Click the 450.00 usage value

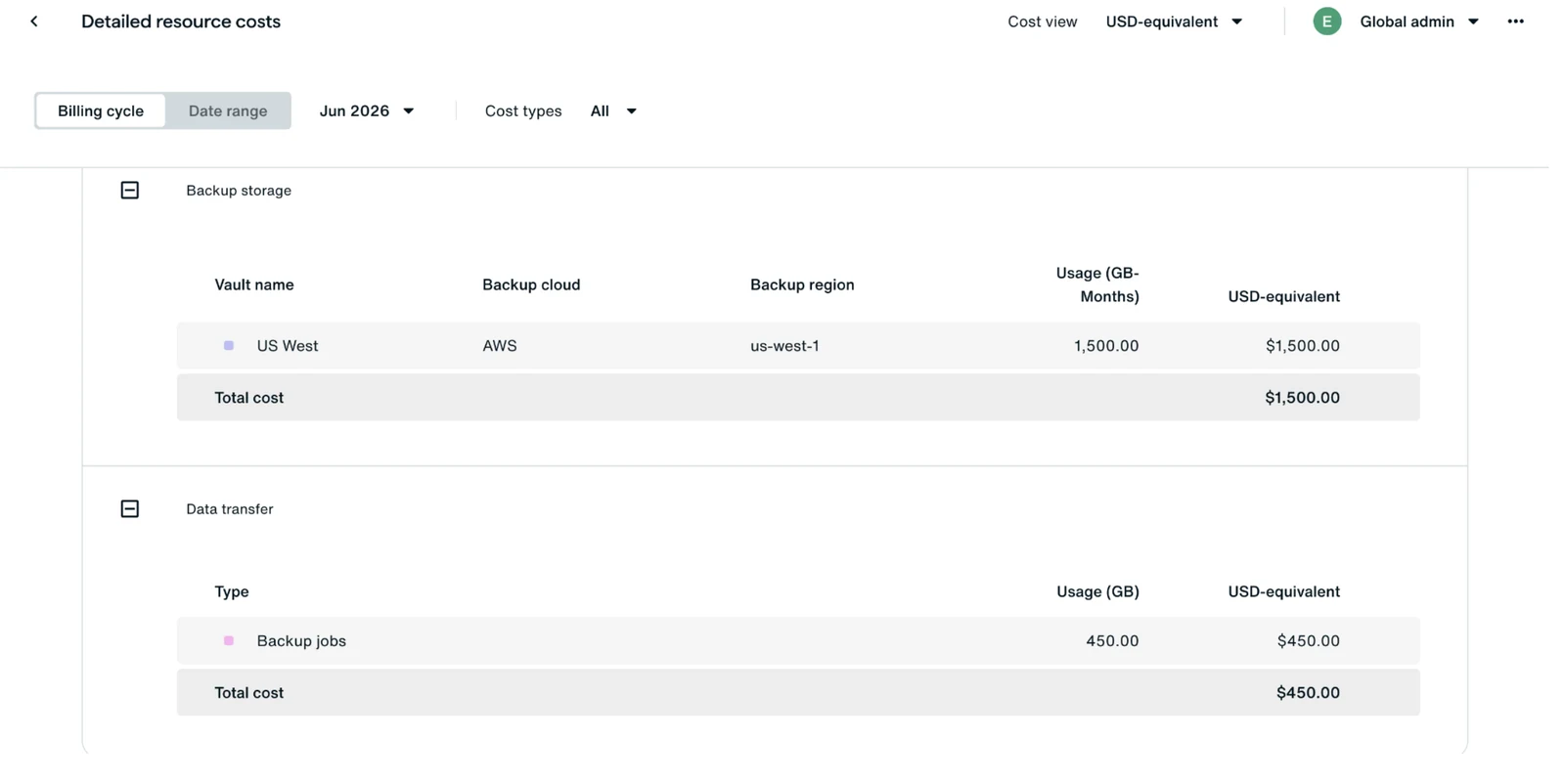pos(1112,641)
